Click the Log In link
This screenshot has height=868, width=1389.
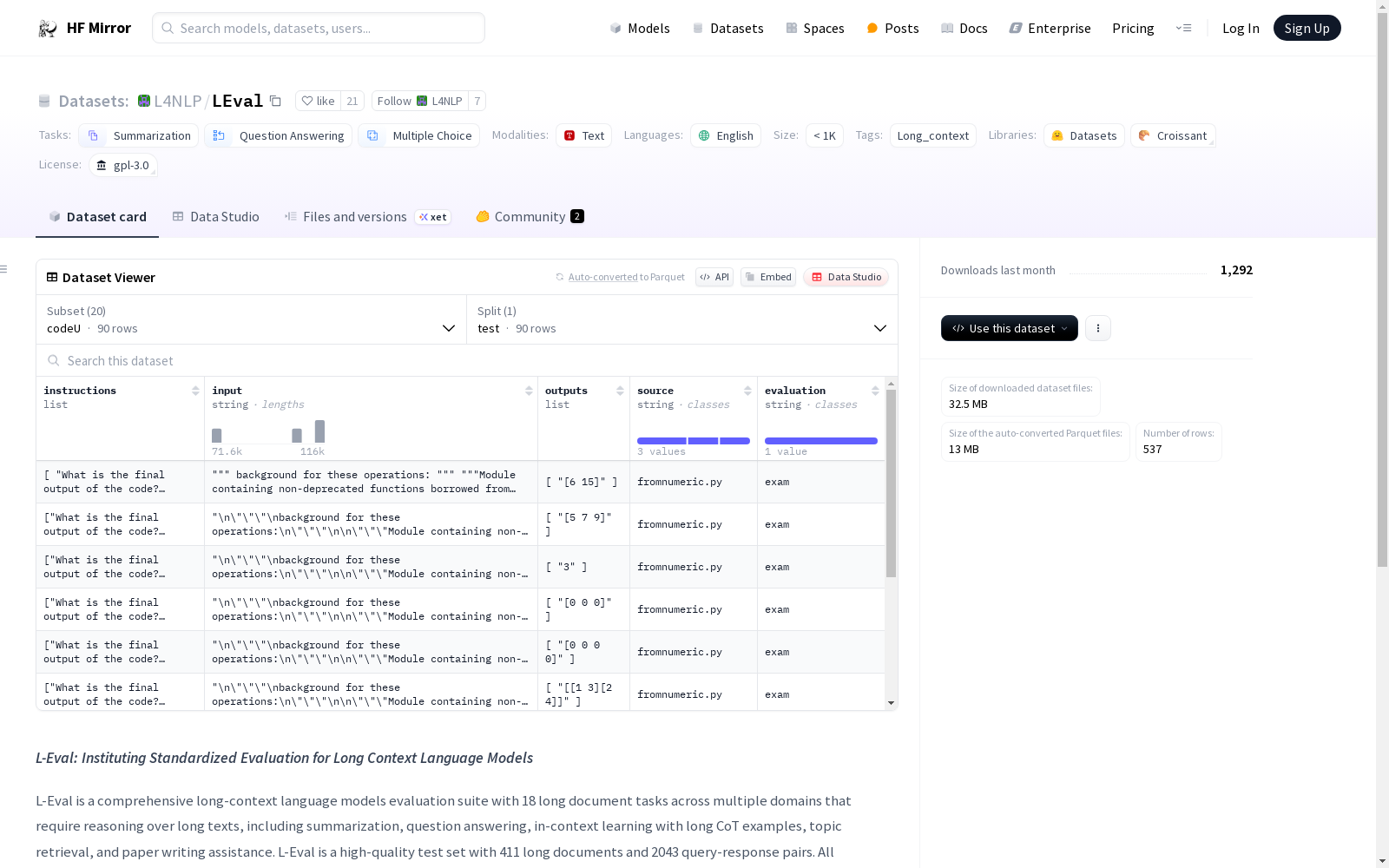[x=1241, y=29]
